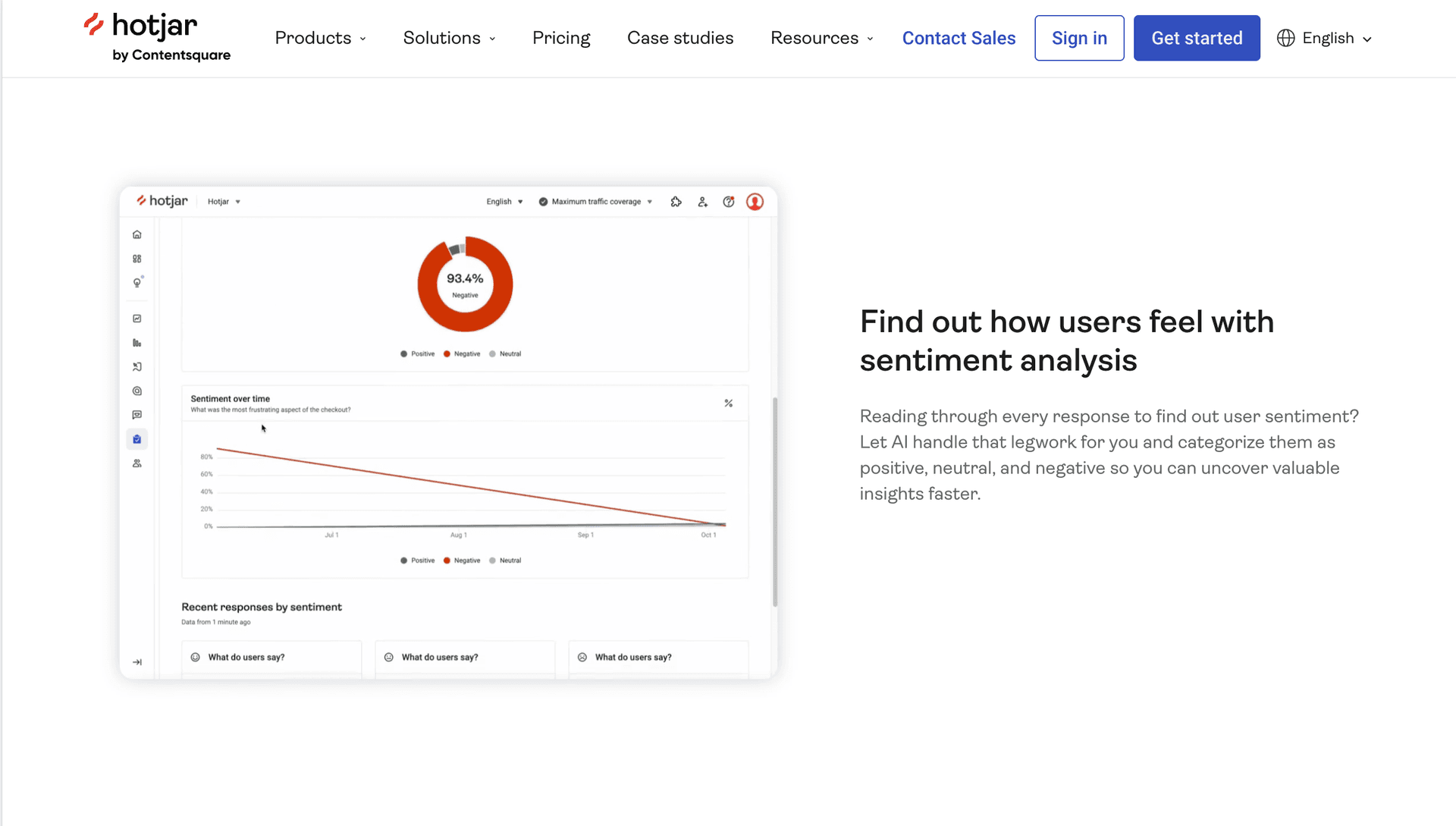Open the Maximum traffic coverage dropdown

[x=596, y=202]
